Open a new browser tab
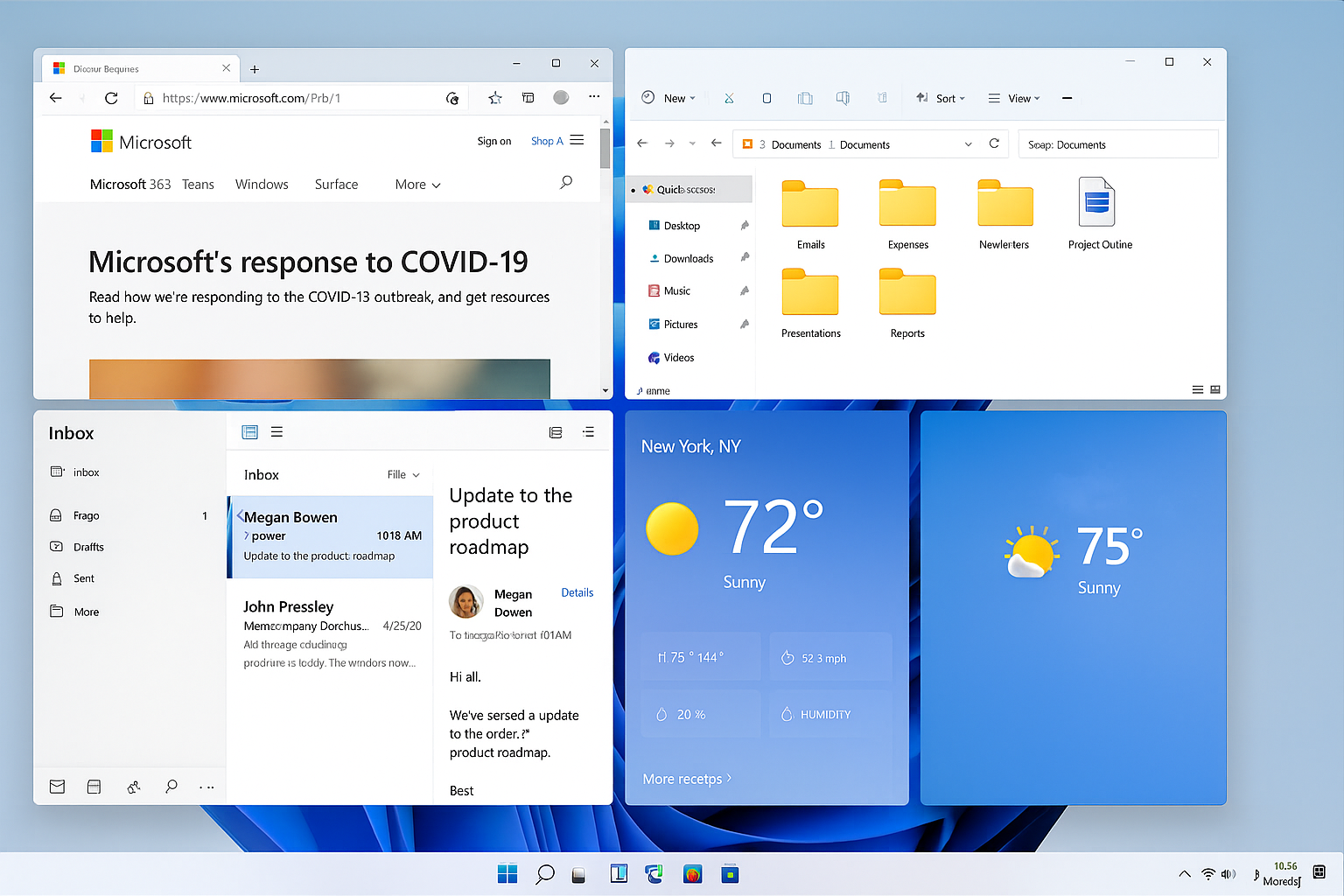Screen dimensions: 1344x896 click(x=255, y=69)
